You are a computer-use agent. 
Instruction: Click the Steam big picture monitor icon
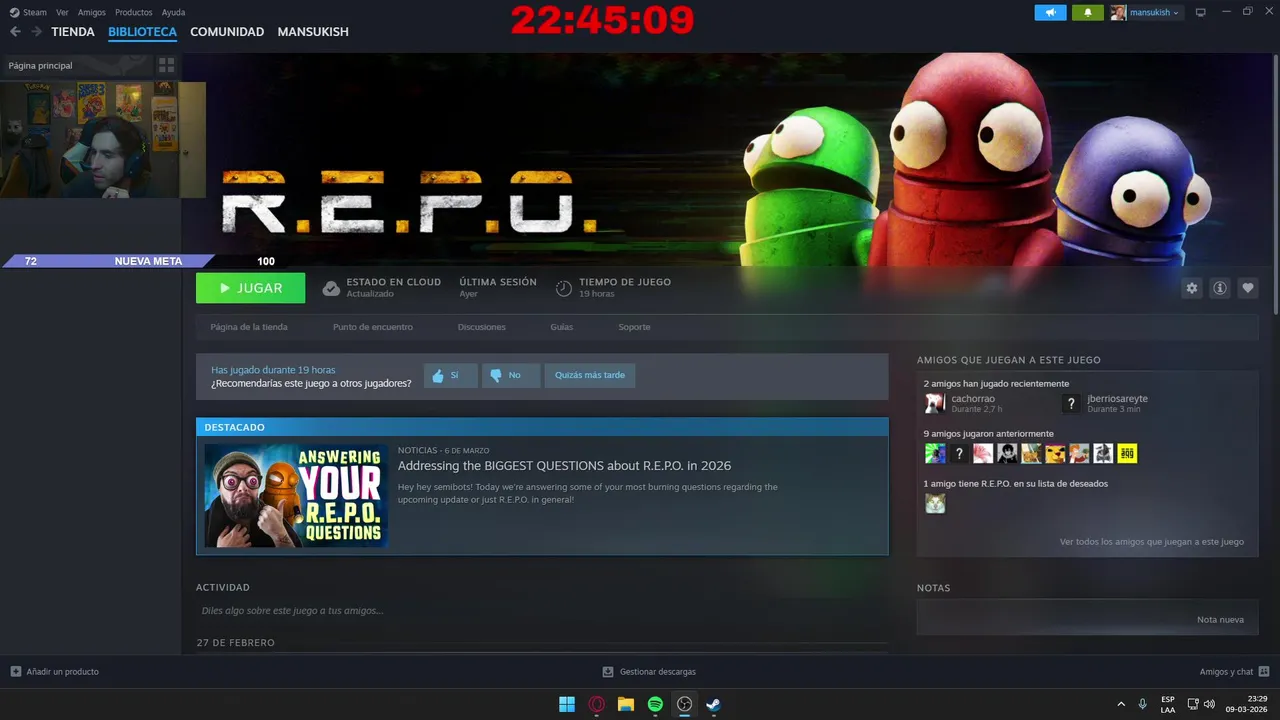[x=1201, y=12]
